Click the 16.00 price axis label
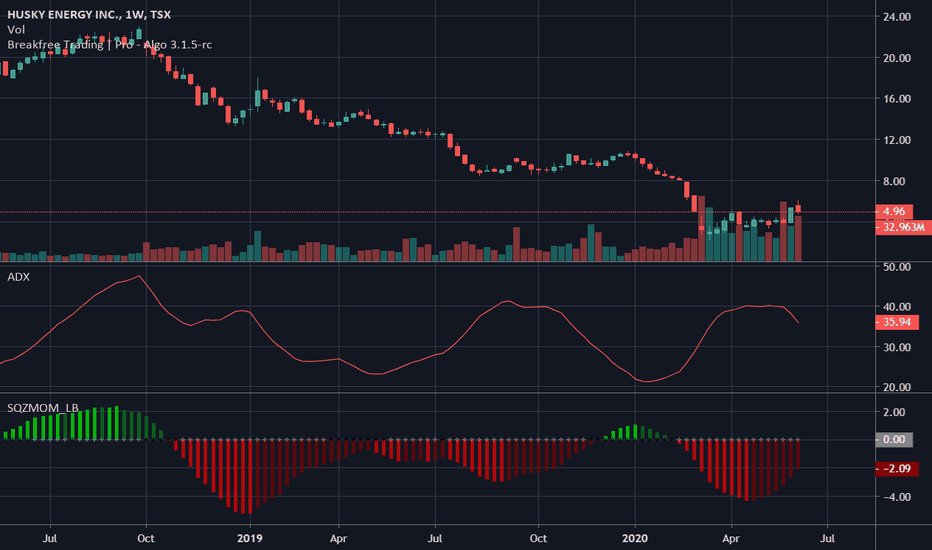932x550 pixels. [896, 99]
